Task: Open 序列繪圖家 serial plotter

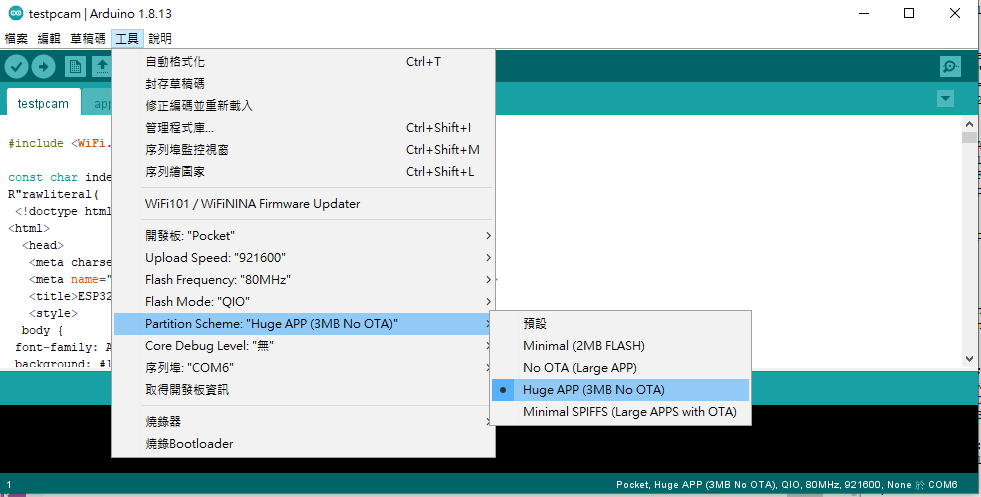Action: pos(303,172)
